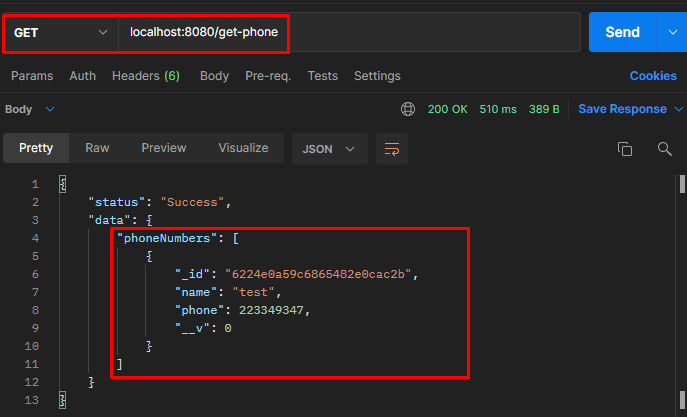This screenshot has height=417, width=687.
Task: Select the Preview response view
Action: click(163, 148)
